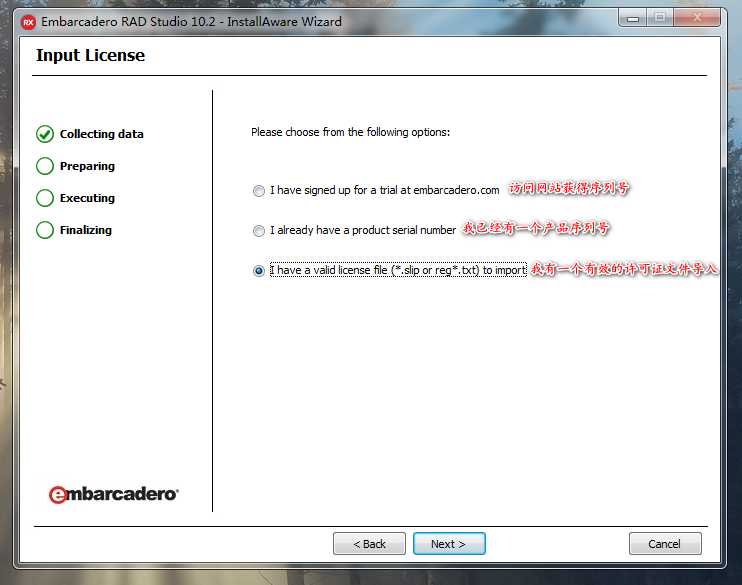Close the InstallAware Wizard window
742x585 pixels.
[697, 18]
